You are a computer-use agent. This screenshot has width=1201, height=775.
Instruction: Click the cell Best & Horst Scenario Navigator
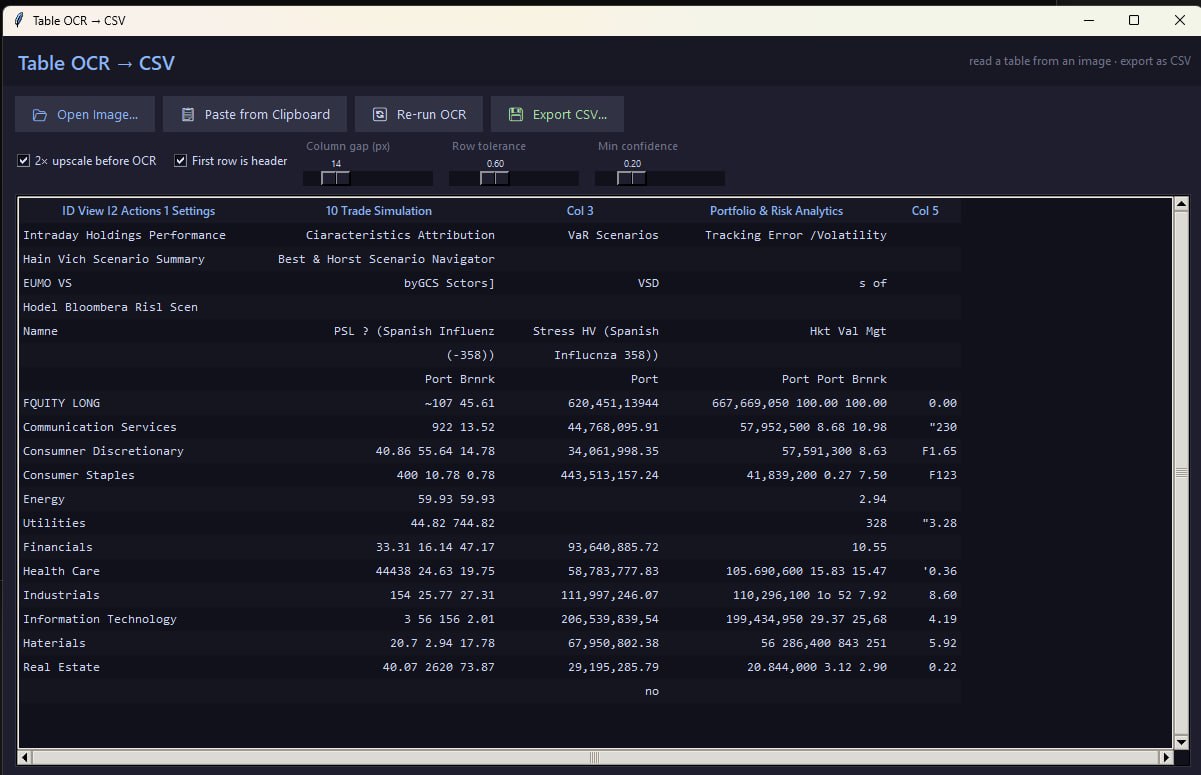tap(386, 259)
